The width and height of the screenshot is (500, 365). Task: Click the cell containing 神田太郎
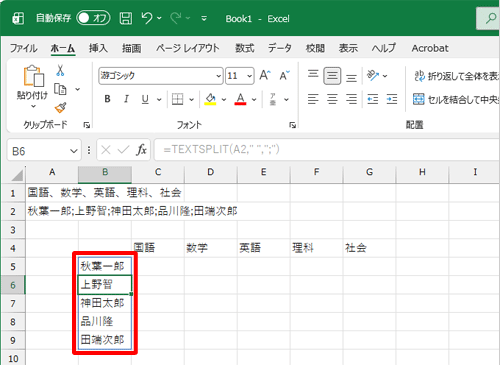(105, 303)
